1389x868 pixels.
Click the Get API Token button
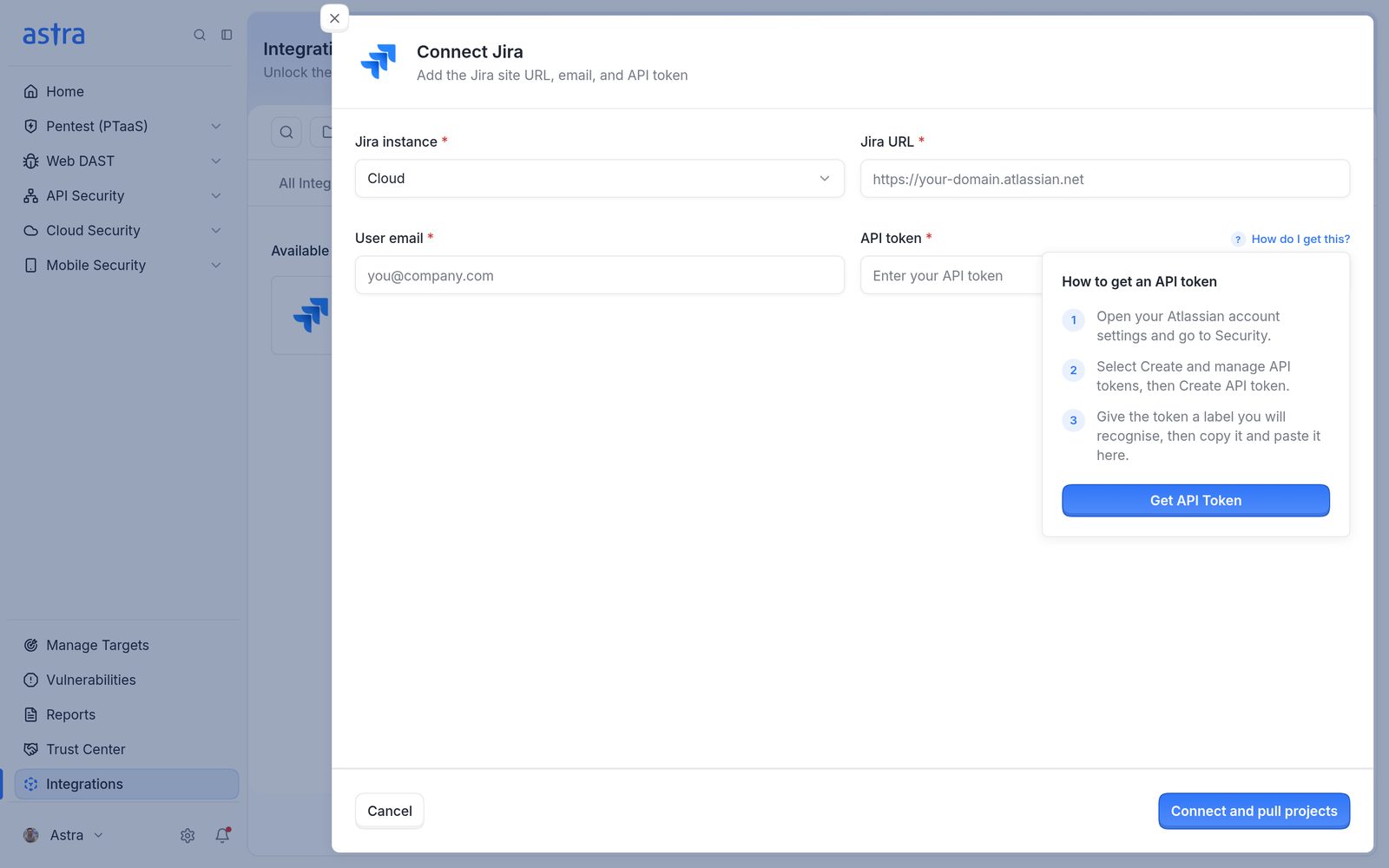1195,500
